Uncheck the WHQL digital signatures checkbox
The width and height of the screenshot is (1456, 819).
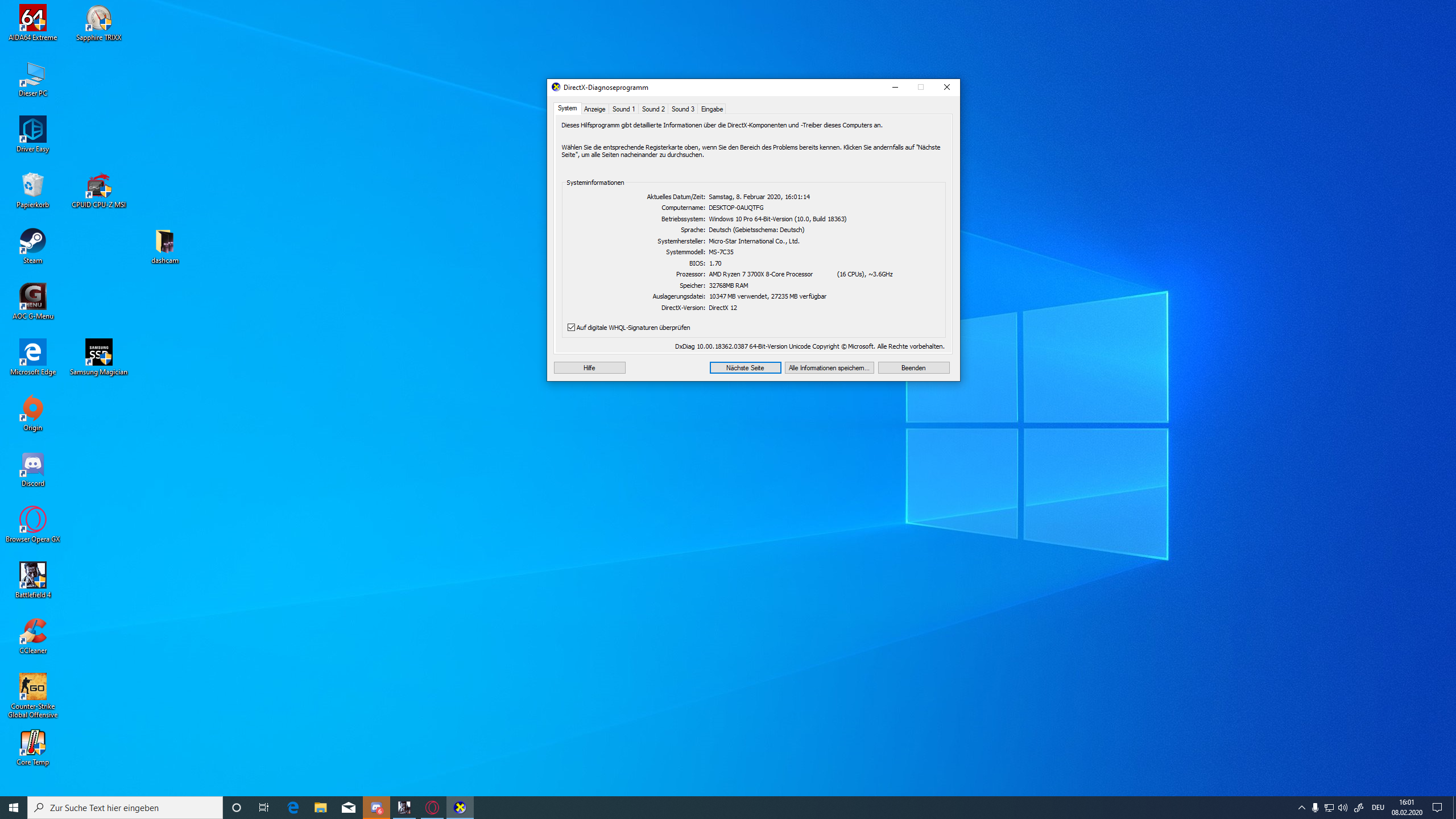coord(571,328)
